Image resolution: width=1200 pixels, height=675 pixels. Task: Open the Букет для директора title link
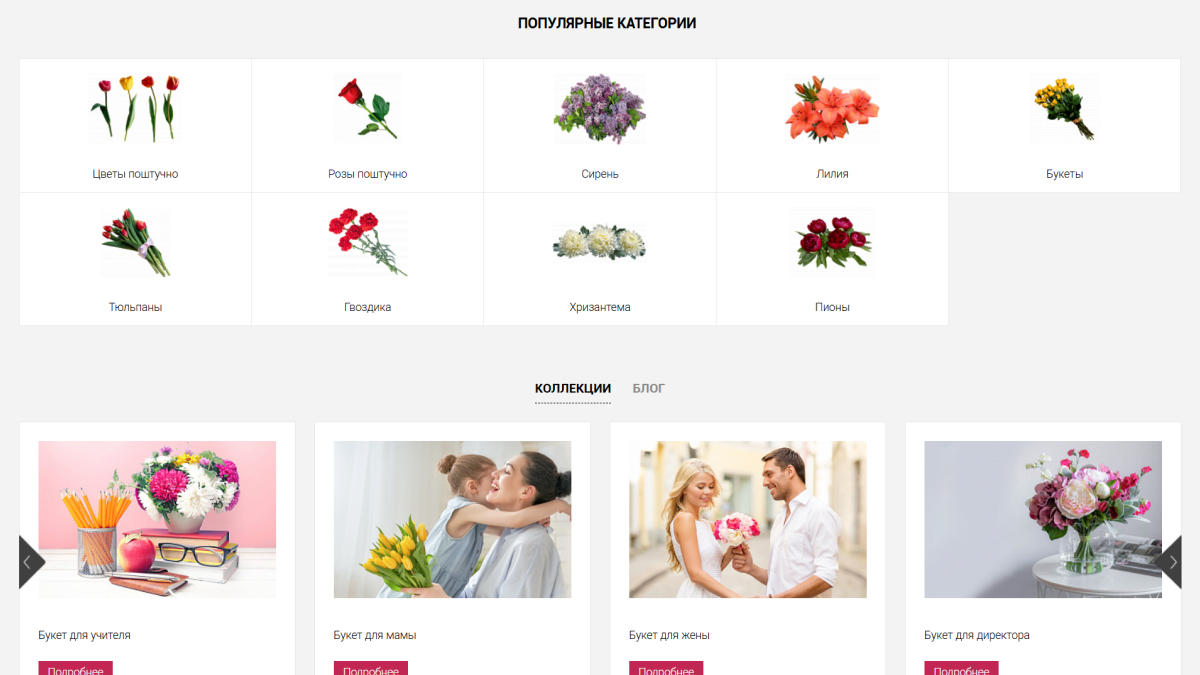[976, 635]
